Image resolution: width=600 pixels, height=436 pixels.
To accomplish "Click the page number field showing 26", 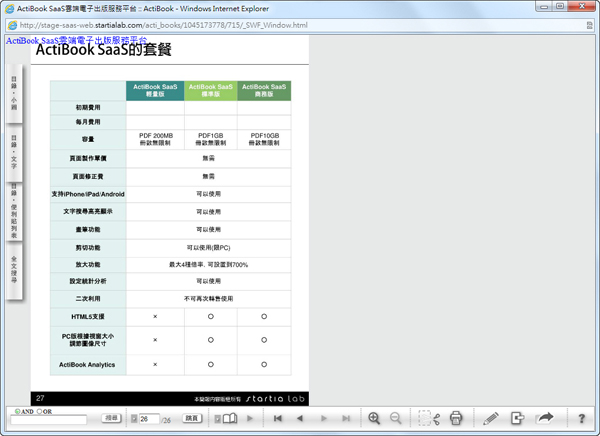I will pos(148,419).
